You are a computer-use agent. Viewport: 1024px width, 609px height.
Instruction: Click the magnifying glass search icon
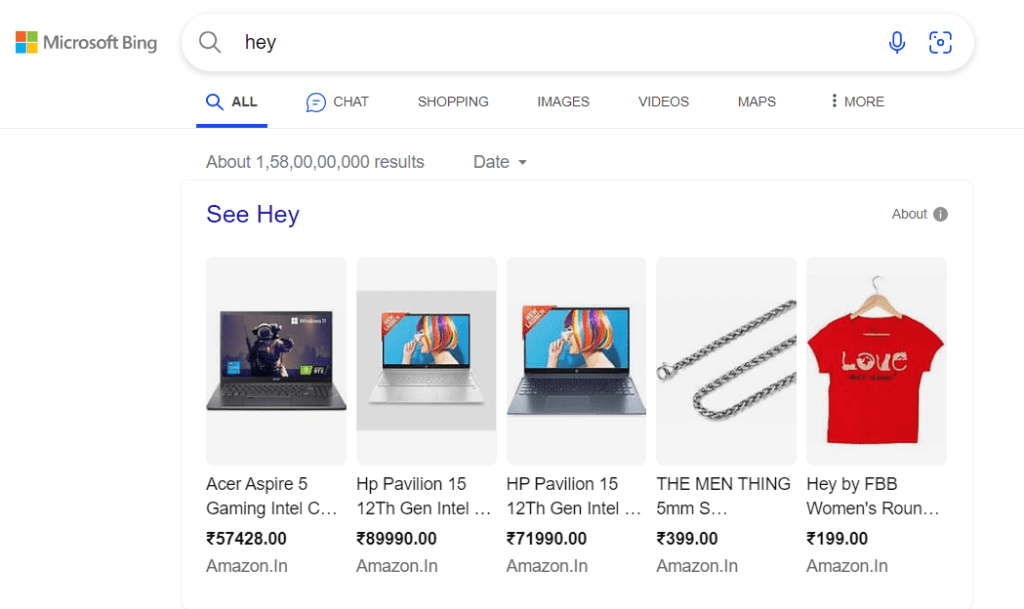210,42
